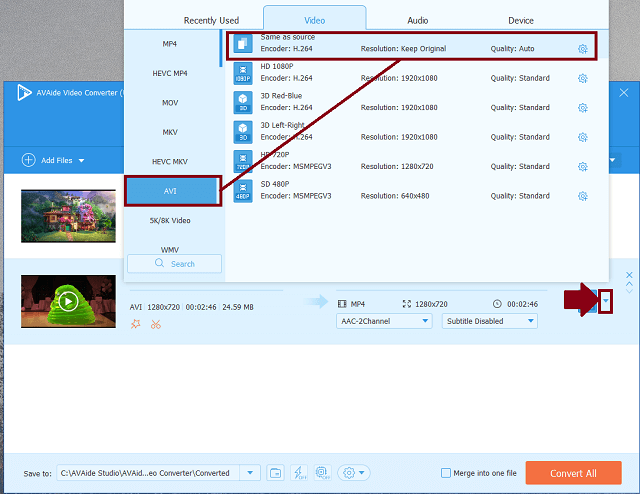Switch to the Video tab
The width and height of the screenshot is (640, 494).
[x=315, y=20]
